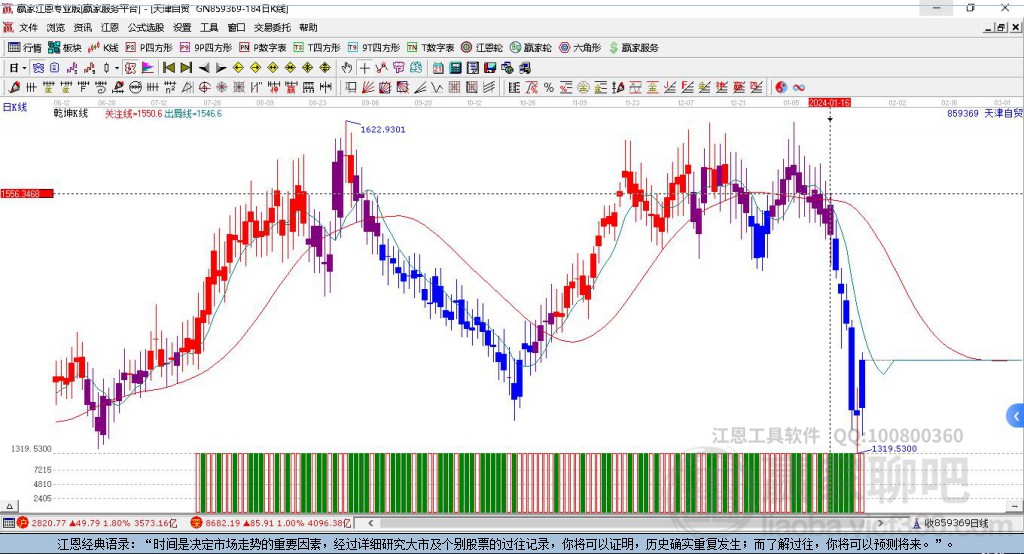Viewport: 1024px width, 554px height.
Task: Expand the blue side panel arrow
Action: pos(1016,416)
